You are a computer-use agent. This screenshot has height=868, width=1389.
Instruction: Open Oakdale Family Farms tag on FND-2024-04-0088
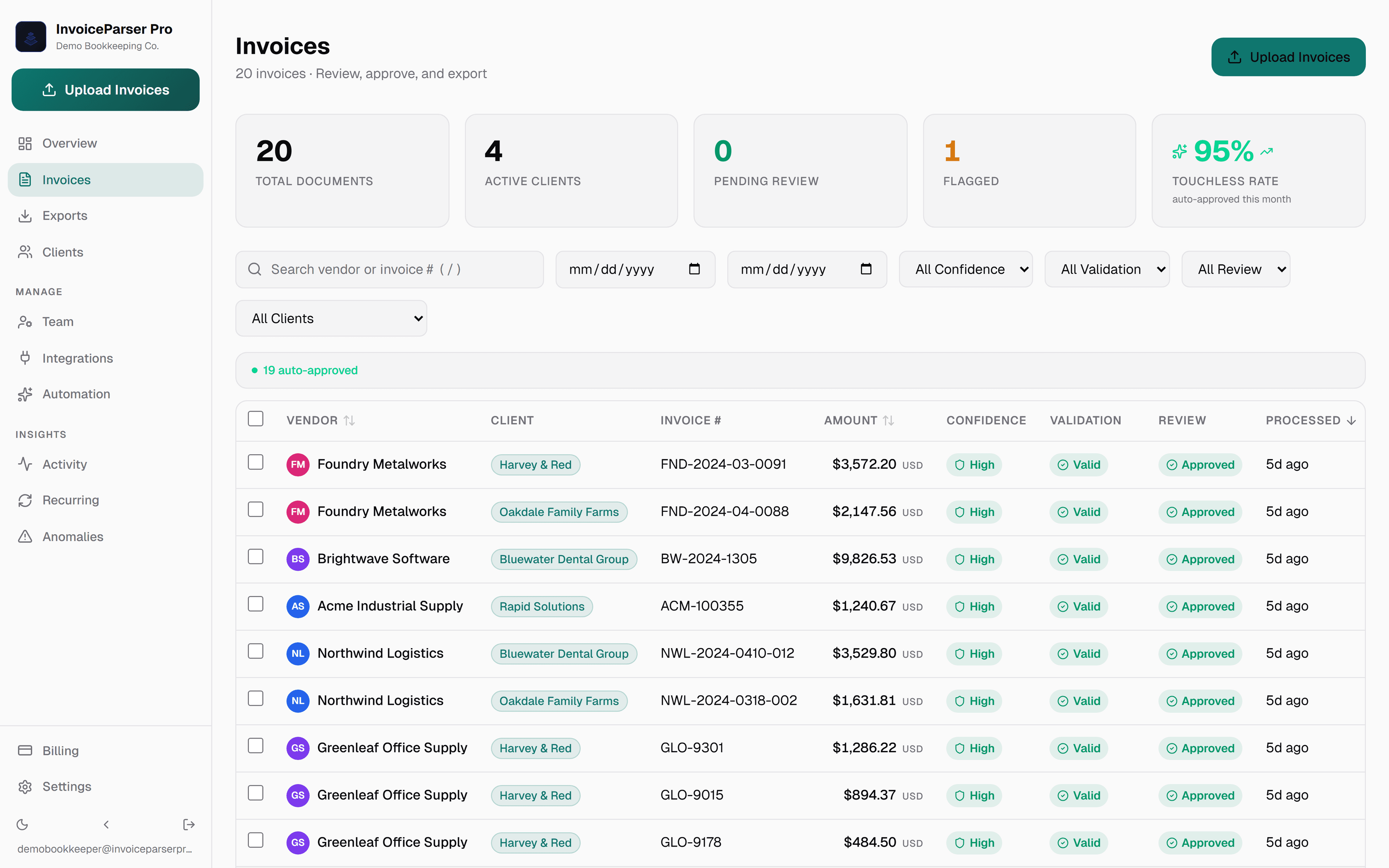point(559,512)
